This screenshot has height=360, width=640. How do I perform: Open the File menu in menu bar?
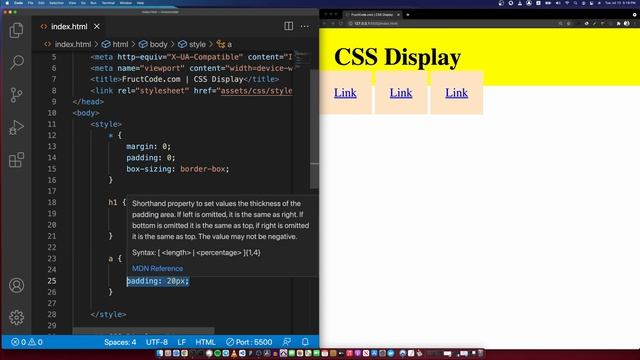pyautogui.click(x=31, y=3)
